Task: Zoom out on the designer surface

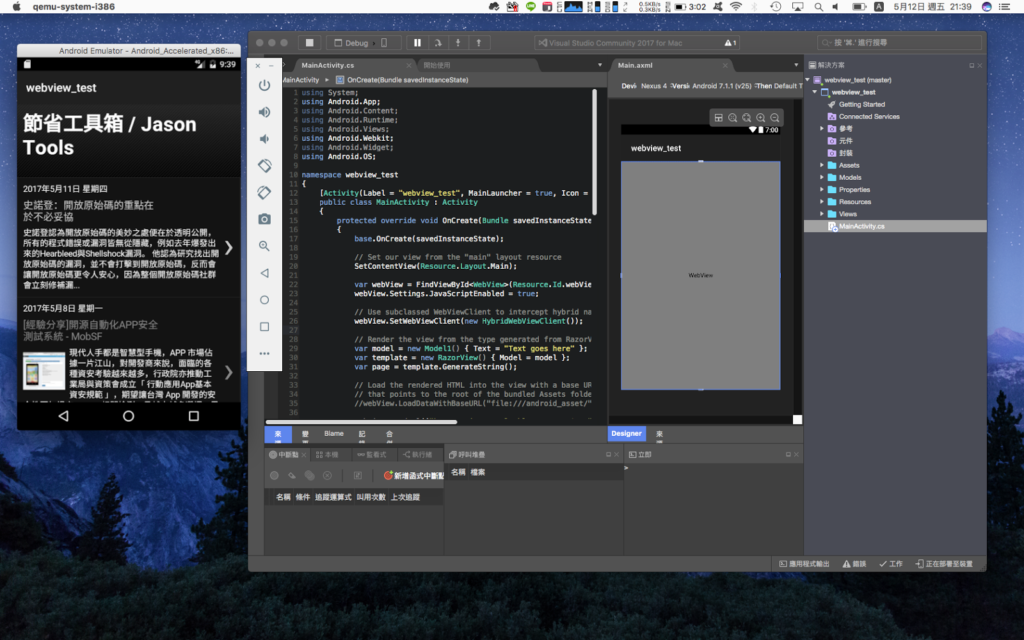Action: point(775,118)
